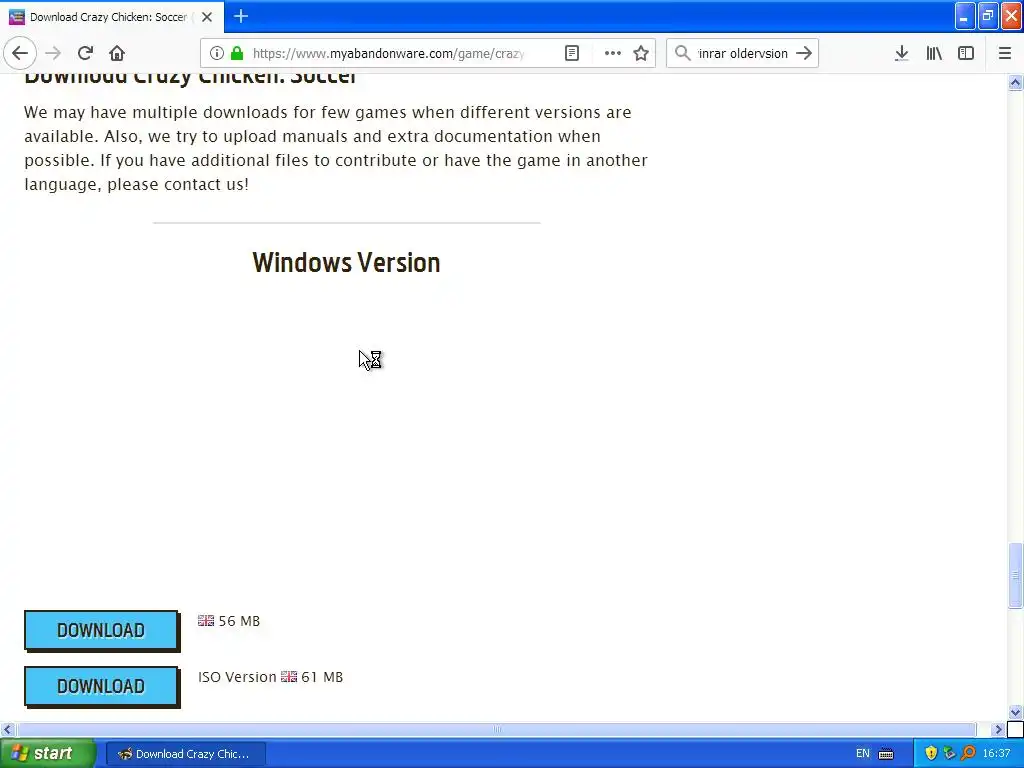
Task: Toggle reader view icon
Action: coord(571,53)
